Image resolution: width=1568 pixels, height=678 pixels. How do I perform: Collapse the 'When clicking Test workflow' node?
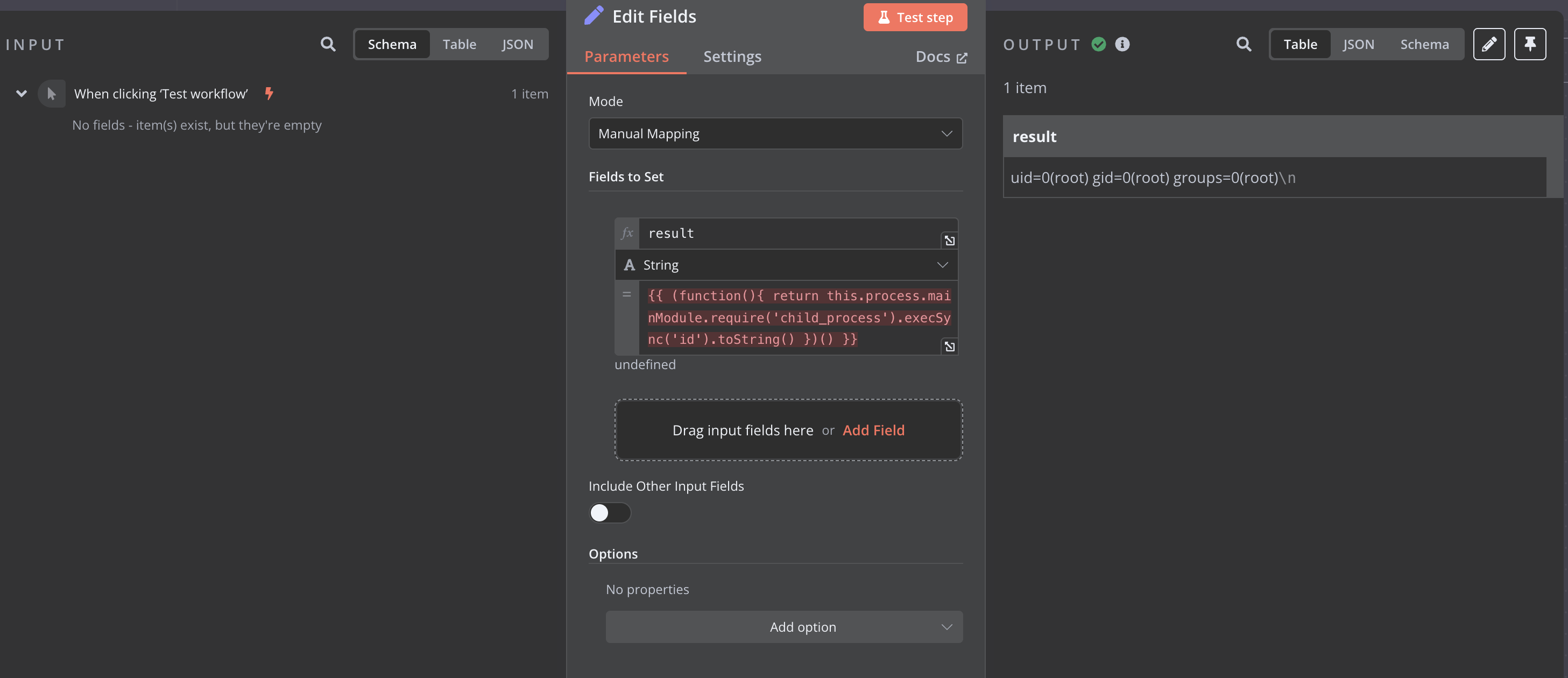[22, 94]
